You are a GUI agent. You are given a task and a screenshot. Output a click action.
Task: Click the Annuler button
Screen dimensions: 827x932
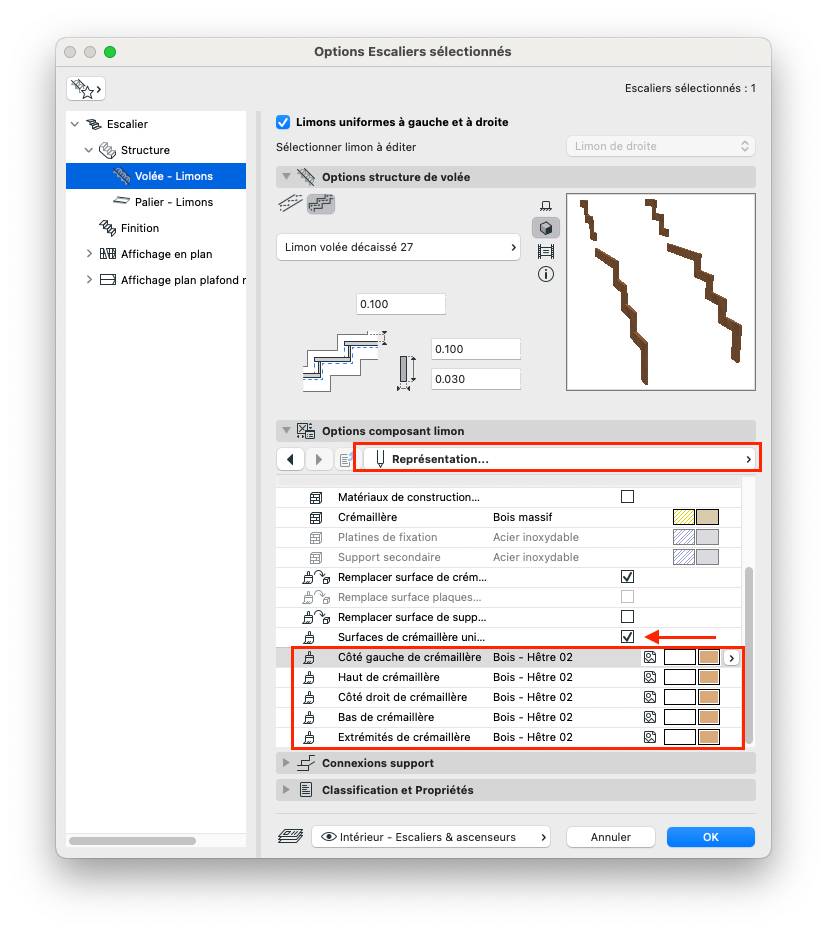tap(611, 837)
